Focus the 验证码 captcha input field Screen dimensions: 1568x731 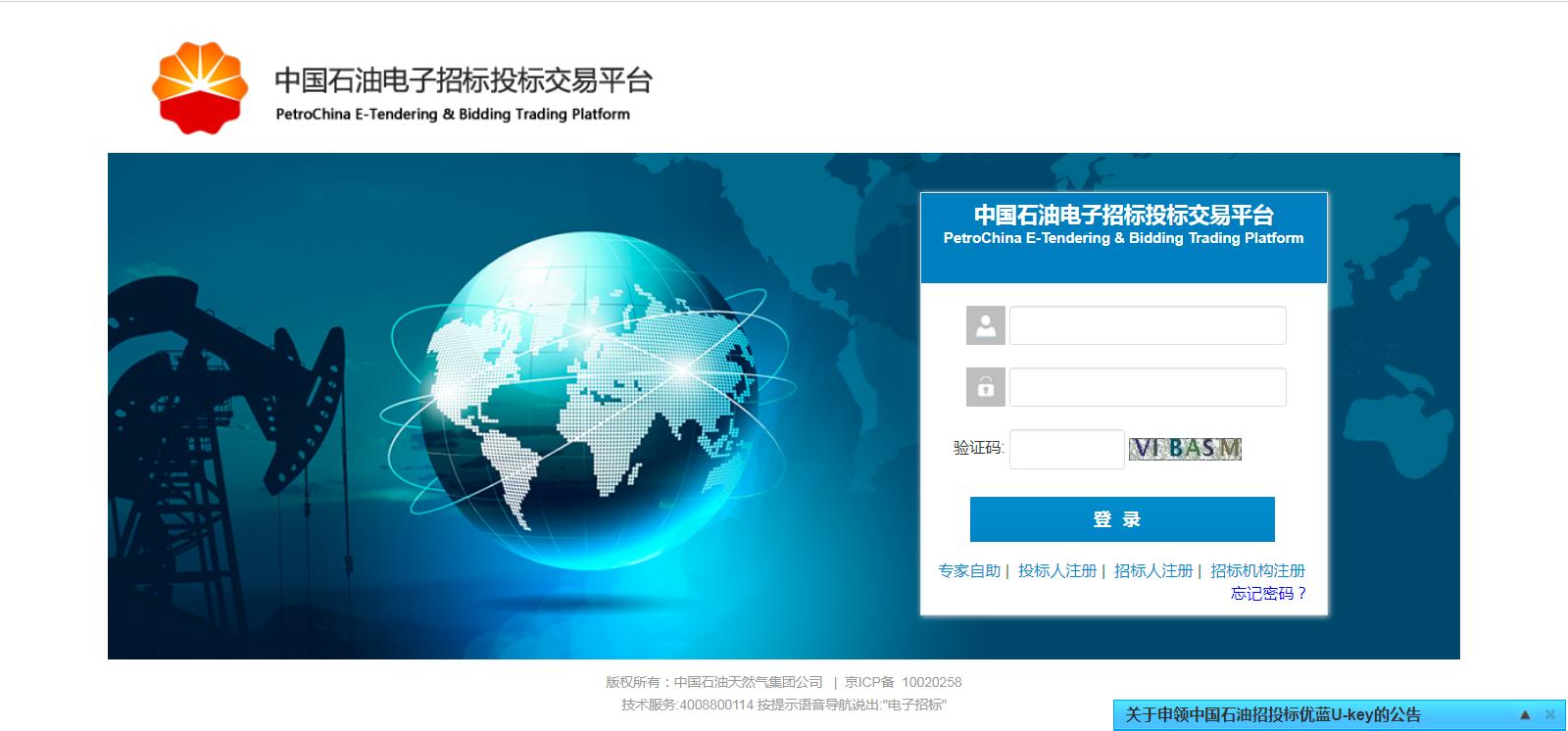click(x=1067, y=449)
